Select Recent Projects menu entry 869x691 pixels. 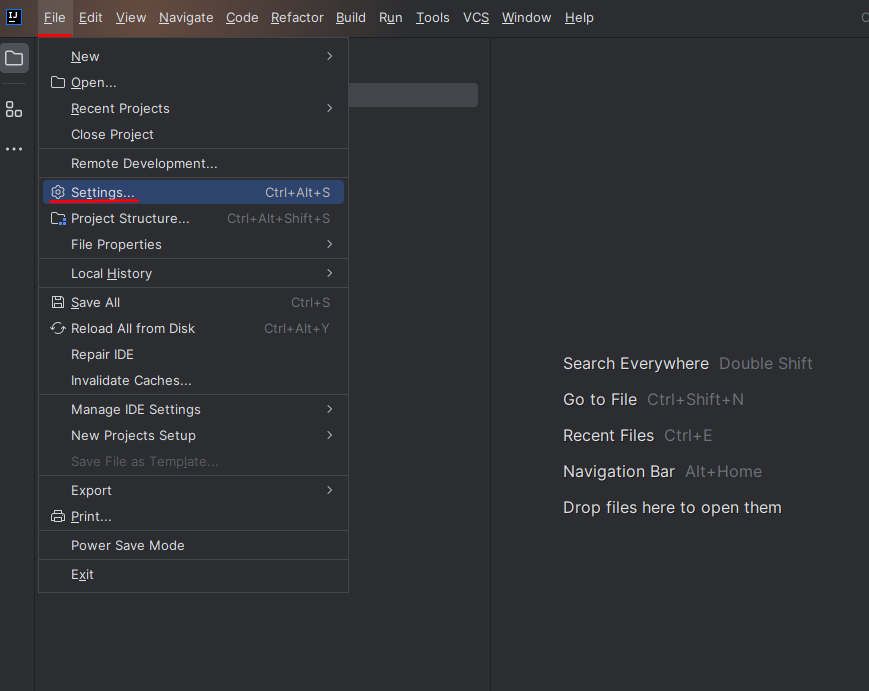pyautogui.click(x=193, y=109)
